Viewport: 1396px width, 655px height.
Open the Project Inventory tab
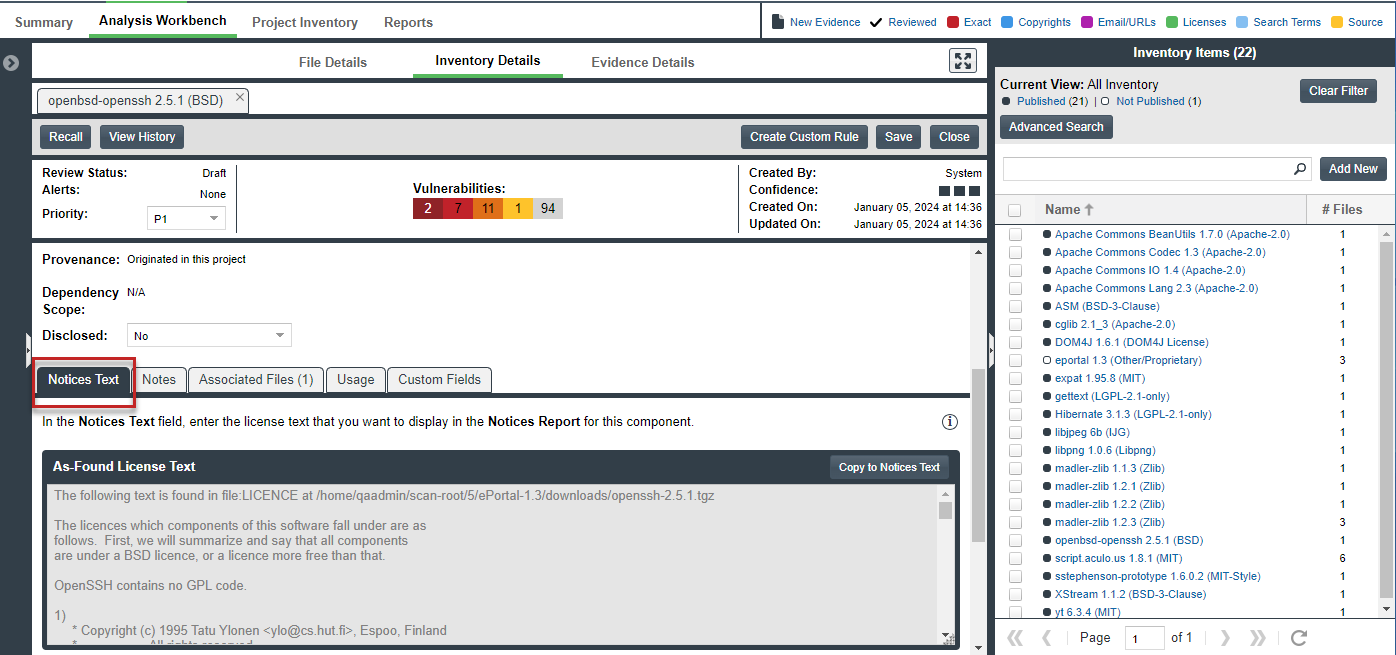point(304,22)
